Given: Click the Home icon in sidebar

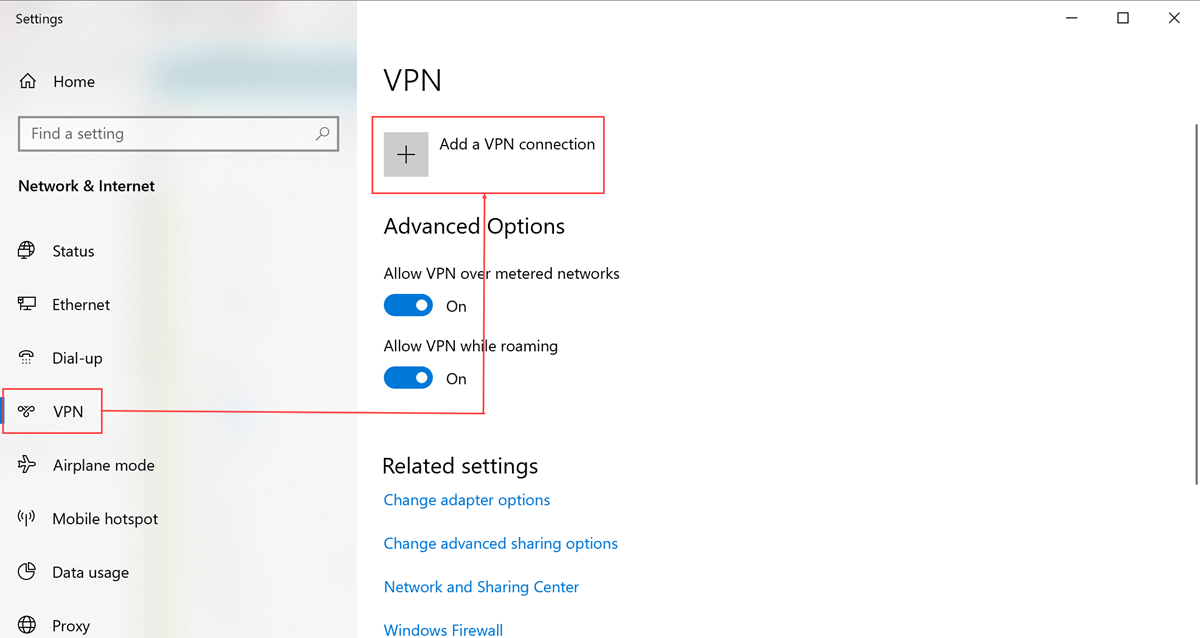Looking at the screenshot, I should pos(28,82).
